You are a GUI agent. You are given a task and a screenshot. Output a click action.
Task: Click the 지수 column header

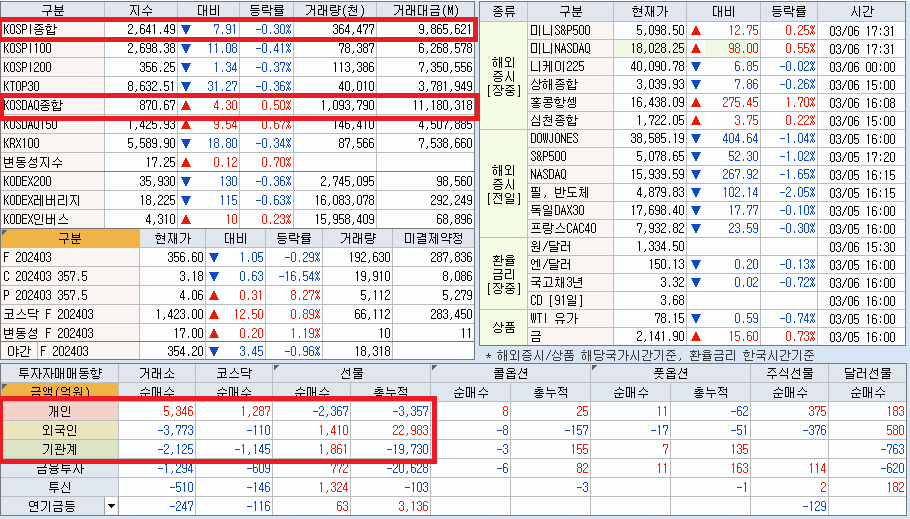(141, 10)
